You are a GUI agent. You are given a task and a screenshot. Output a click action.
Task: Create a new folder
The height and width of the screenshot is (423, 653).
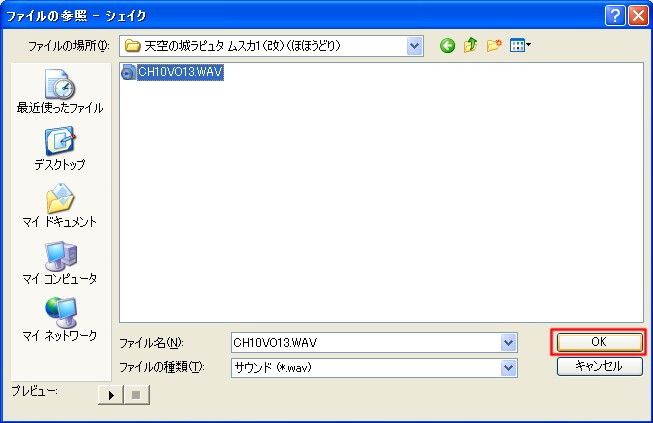coord(494,45)
